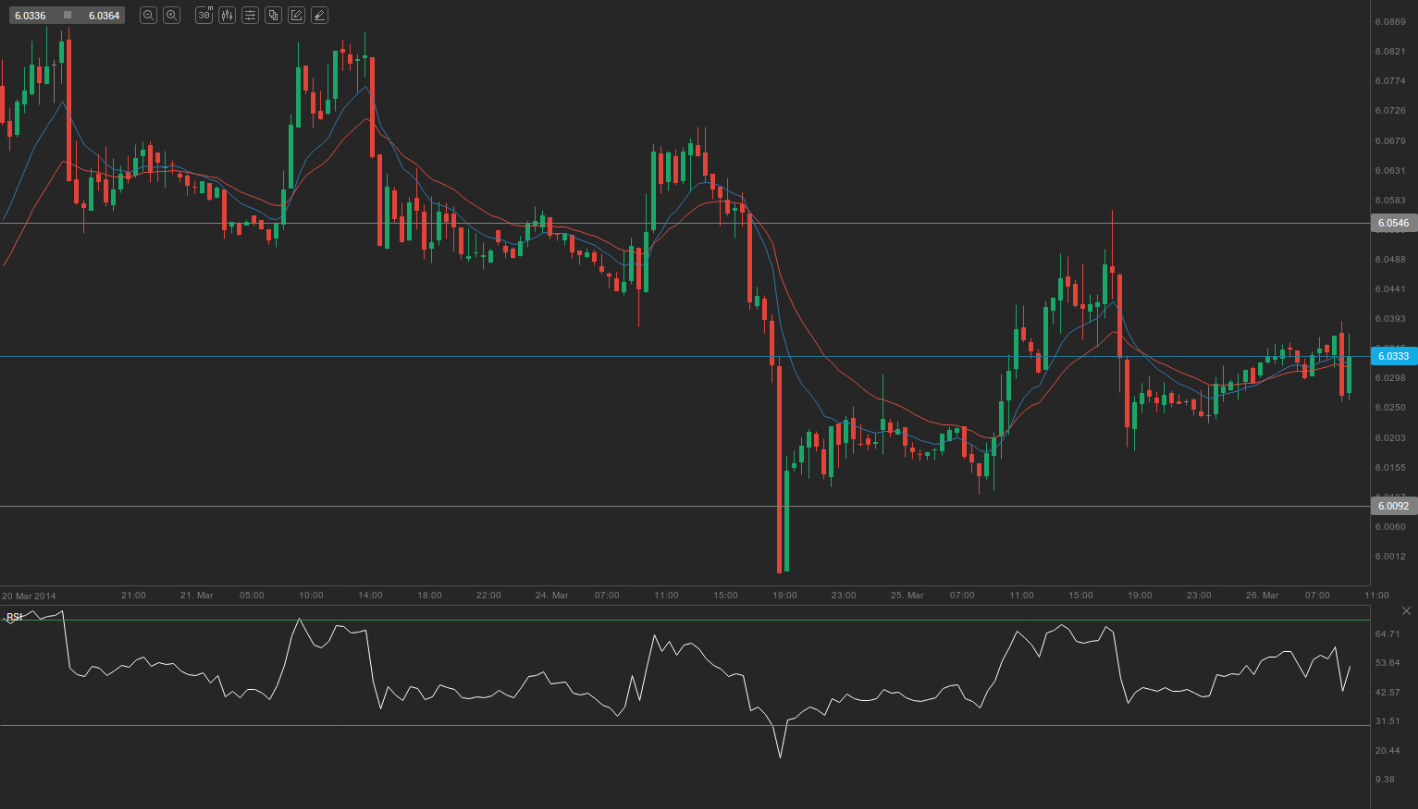Image resolution: width=1418 pixels, height=809 pixels.
Task: Click the buy price 6.0364
Action: coord(103,15)
